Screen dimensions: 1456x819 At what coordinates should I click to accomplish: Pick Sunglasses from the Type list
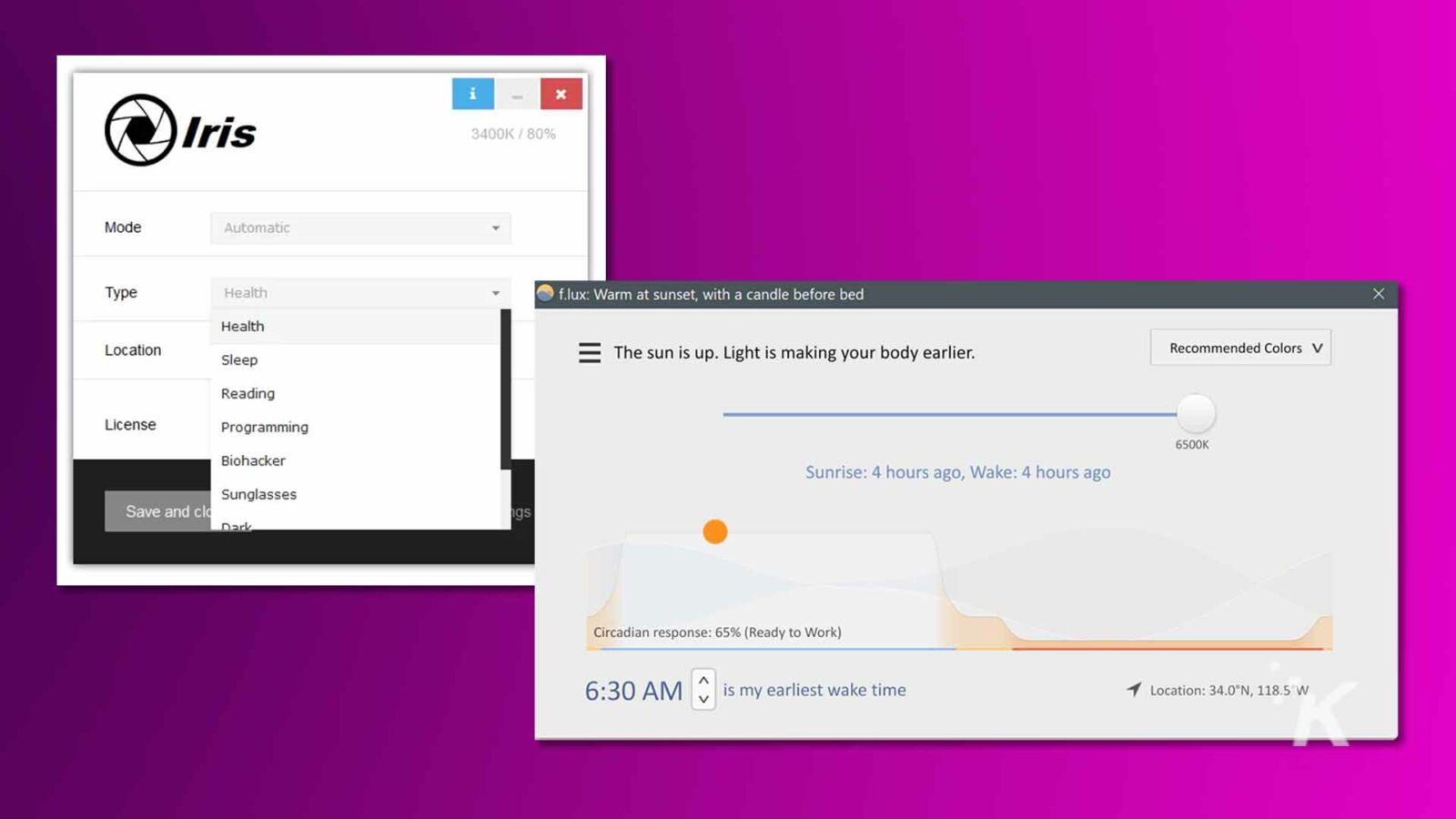(x=355, y=495)
